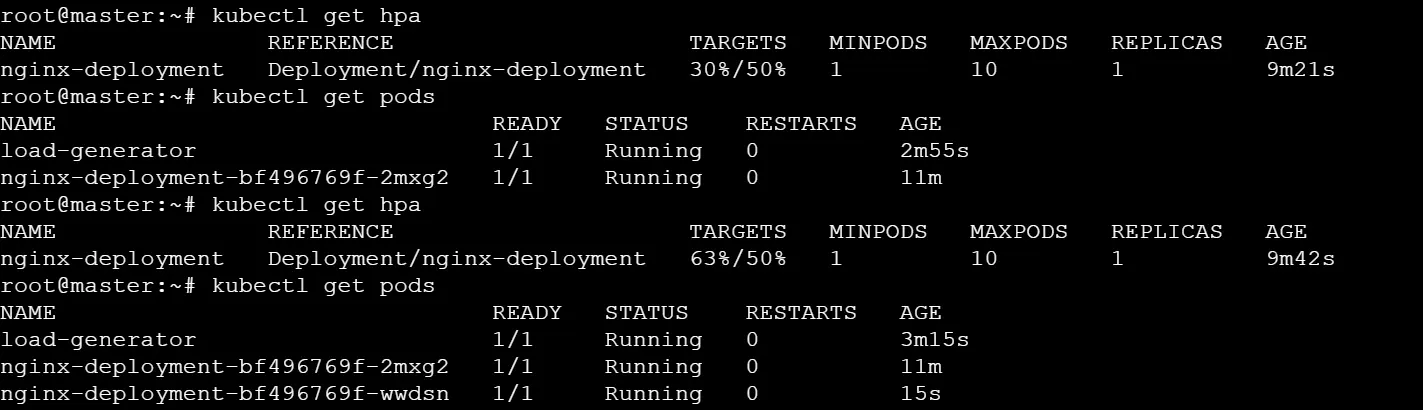The width and height of the screenshot is (1423, 410).
Task: Click the load-generator age 2m55s
Action: [x=934, y=151]
